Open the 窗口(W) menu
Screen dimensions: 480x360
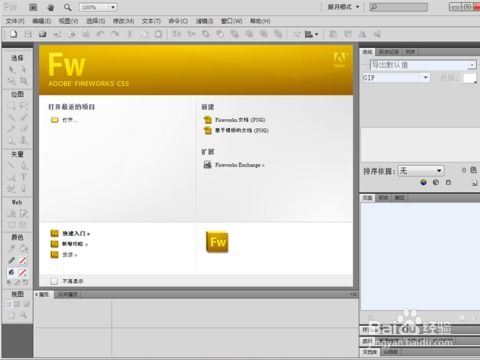[231, 21]
